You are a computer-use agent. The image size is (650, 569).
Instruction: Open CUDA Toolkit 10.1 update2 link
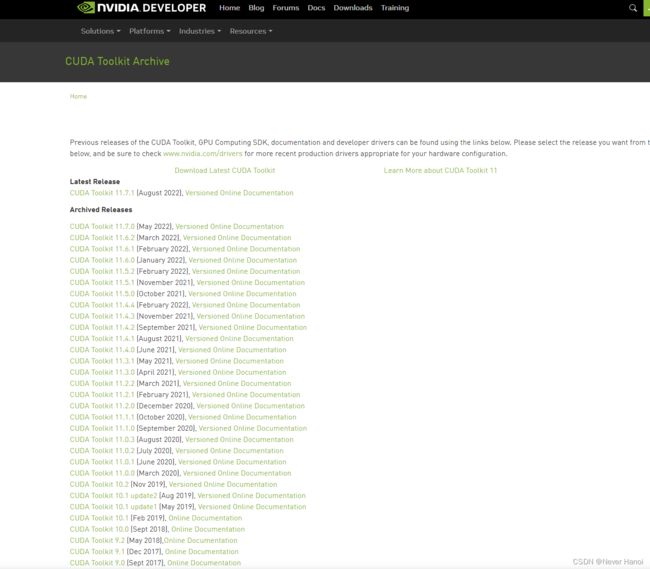click(113, 495)
